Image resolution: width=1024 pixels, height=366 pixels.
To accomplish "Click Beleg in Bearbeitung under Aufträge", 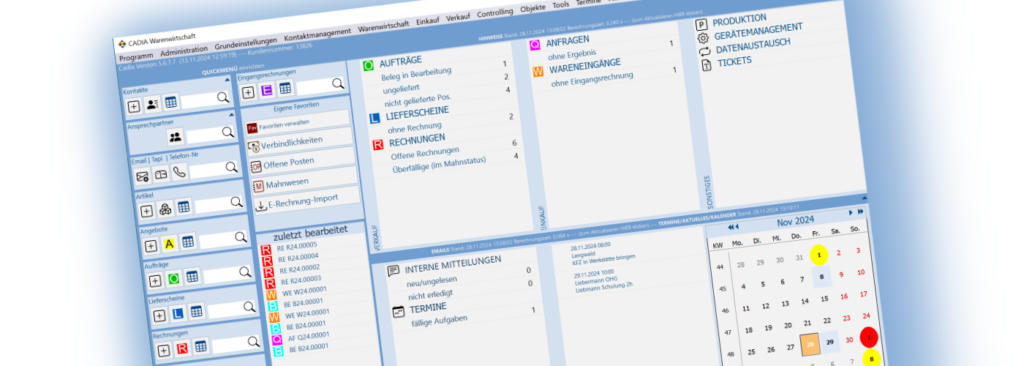I will tap(417, 74).
